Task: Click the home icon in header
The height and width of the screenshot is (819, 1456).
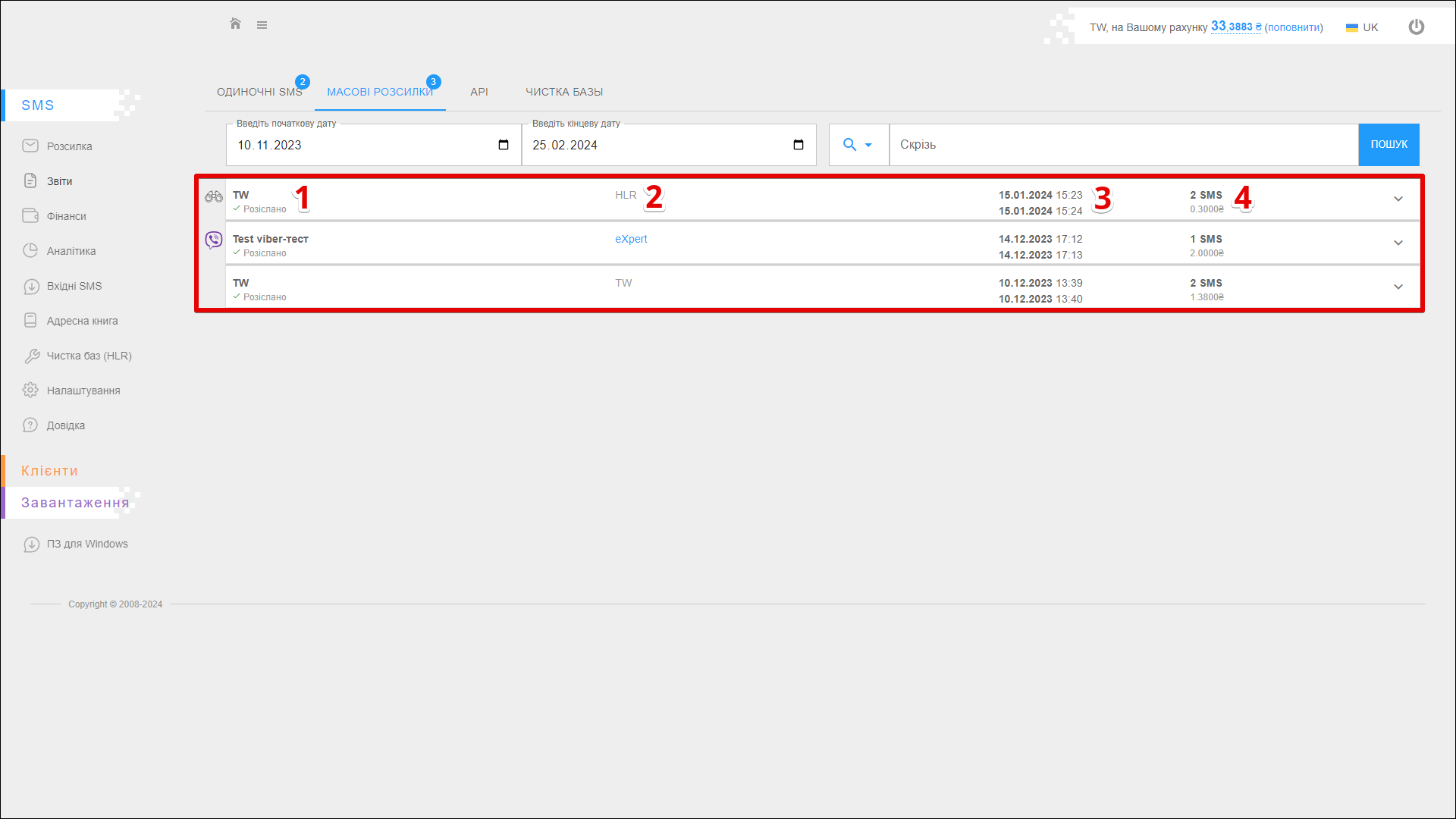Action: [x=235, y=24]
